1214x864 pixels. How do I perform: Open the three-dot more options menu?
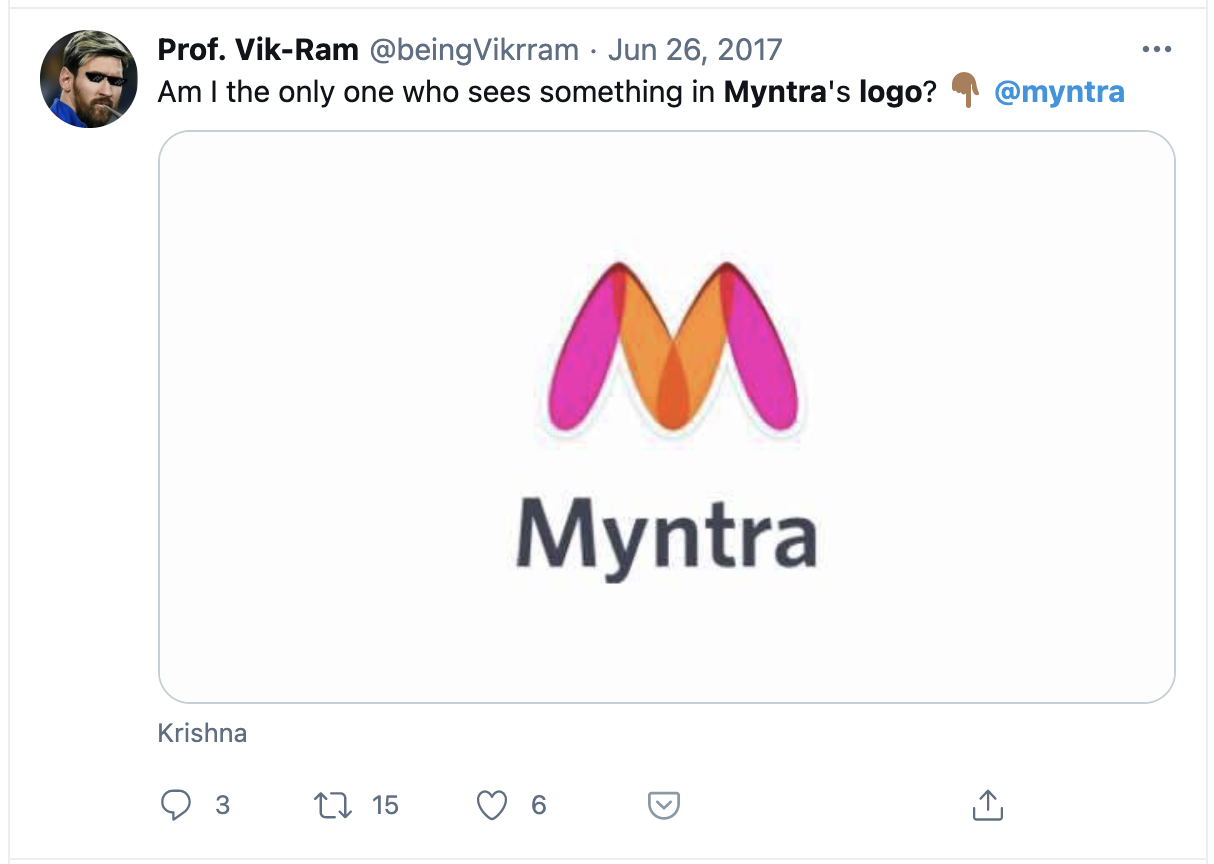pyautogui.click(x=1156, y=49)
